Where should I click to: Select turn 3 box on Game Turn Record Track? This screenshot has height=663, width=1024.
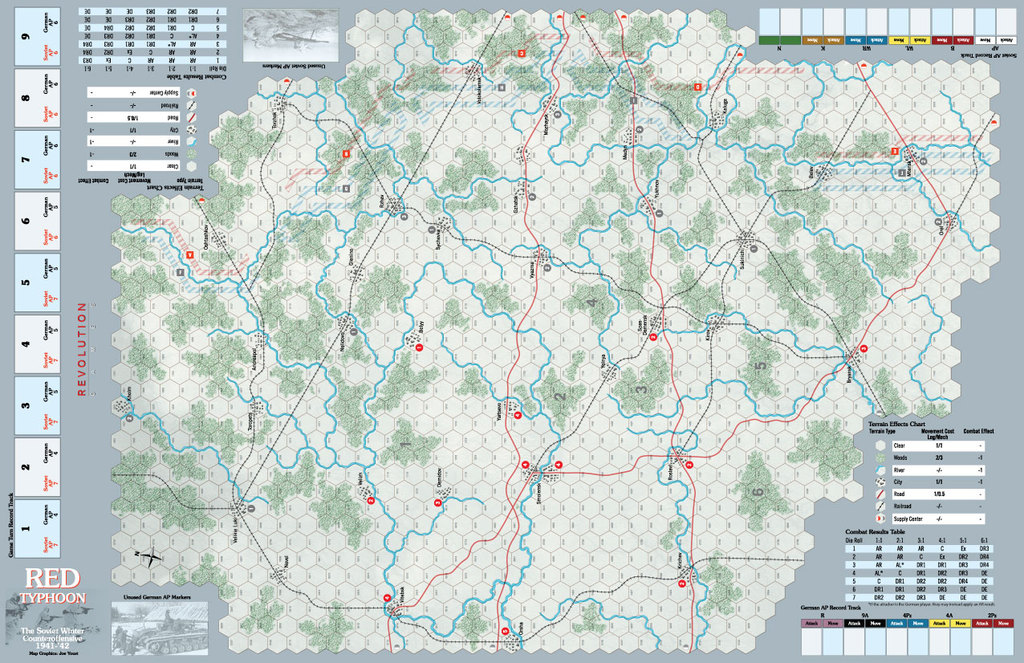(x=38, y=406)
